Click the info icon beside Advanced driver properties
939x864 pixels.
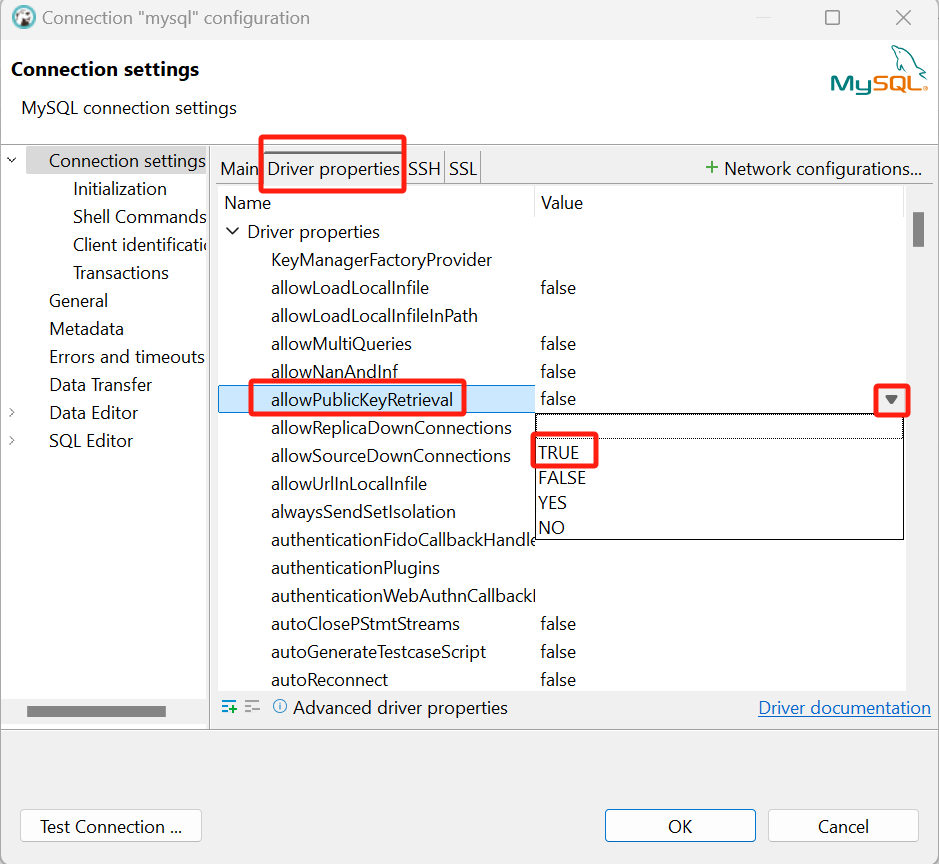280,707
